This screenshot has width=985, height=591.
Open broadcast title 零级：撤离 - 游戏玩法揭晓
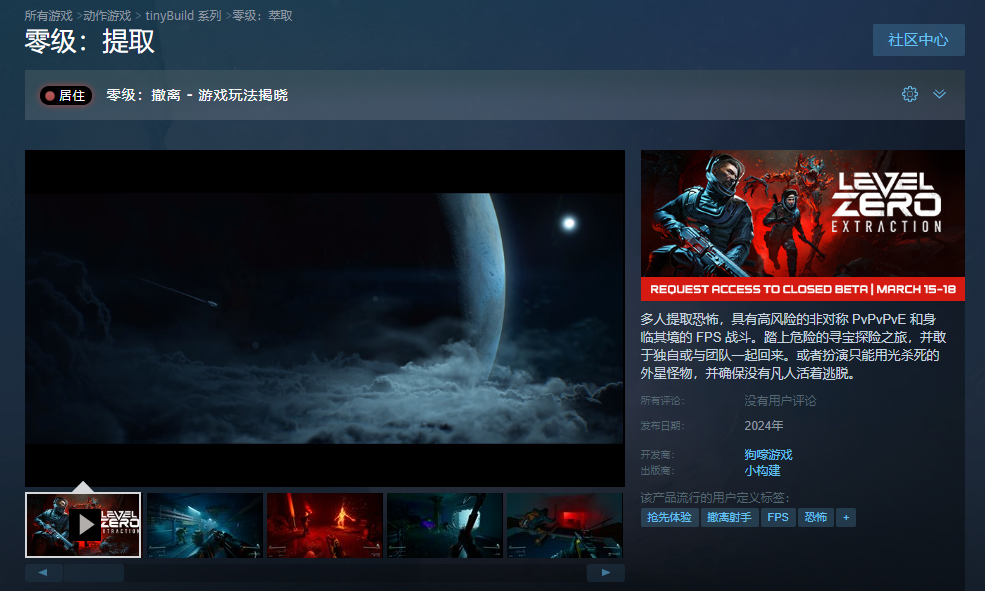click(197, 95)
